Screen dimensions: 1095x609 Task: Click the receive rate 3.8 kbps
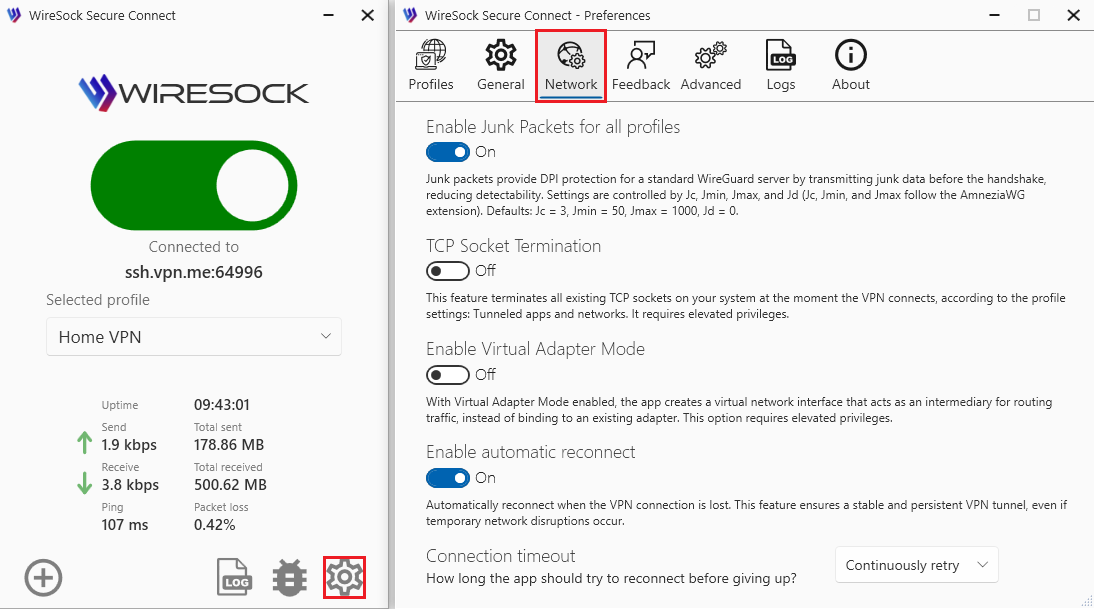130,485
